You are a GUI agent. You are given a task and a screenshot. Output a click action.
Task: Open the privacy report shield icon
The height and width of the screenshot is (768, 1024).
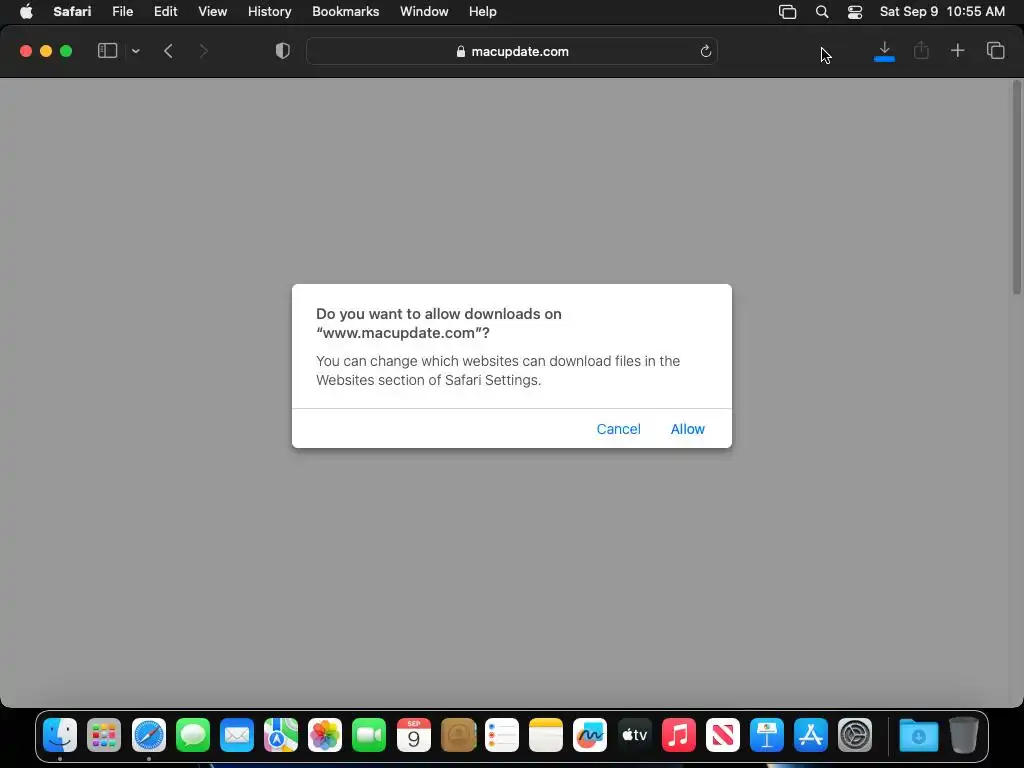tap(282, 51)
